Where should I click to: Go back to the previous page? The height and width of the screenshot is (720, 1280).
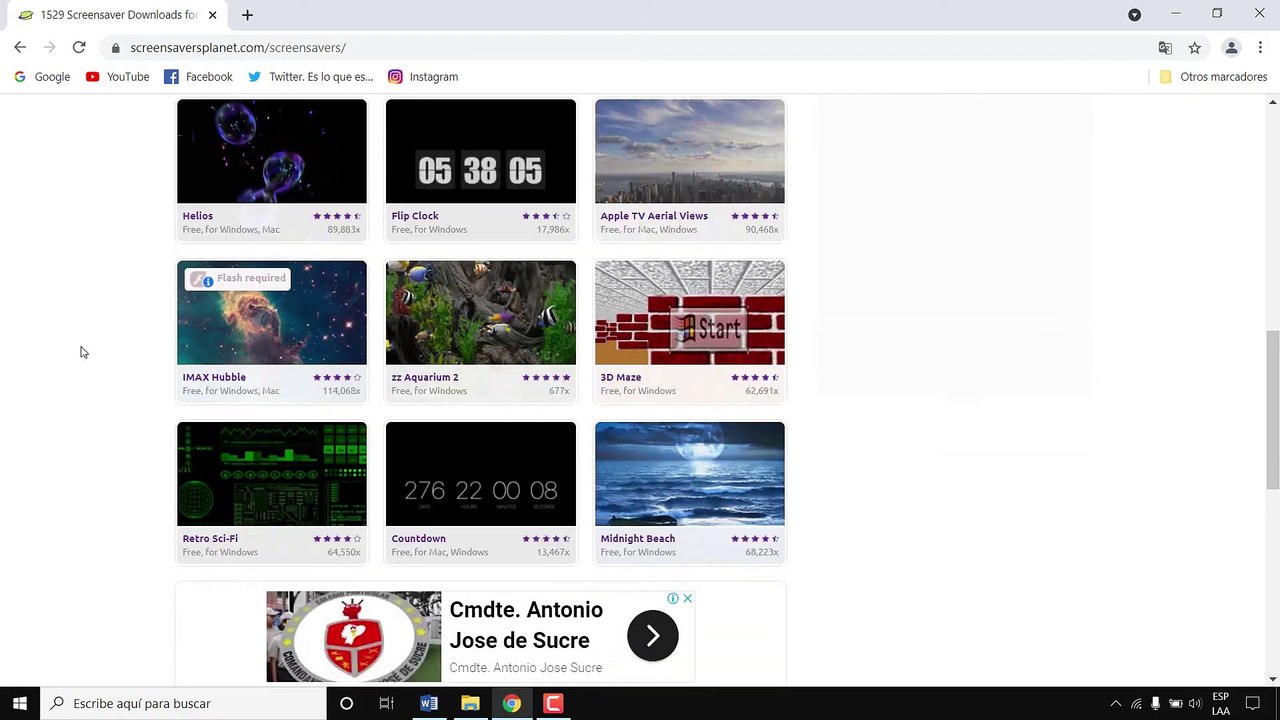(20, 47)
